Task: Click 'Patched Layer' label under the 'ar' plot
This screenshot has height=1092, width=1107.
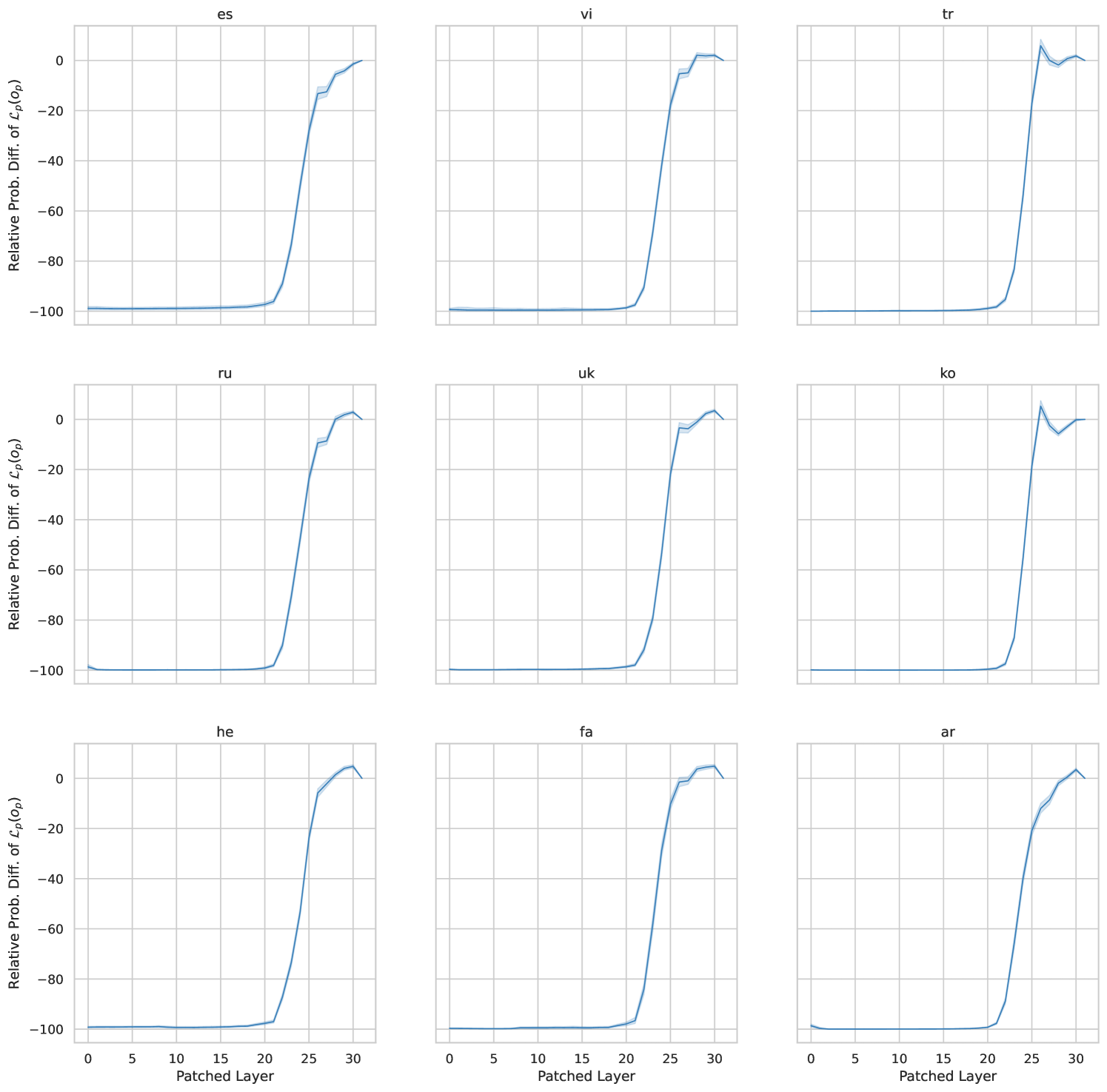Action: pyautogui.click(x=948, y=1076)
